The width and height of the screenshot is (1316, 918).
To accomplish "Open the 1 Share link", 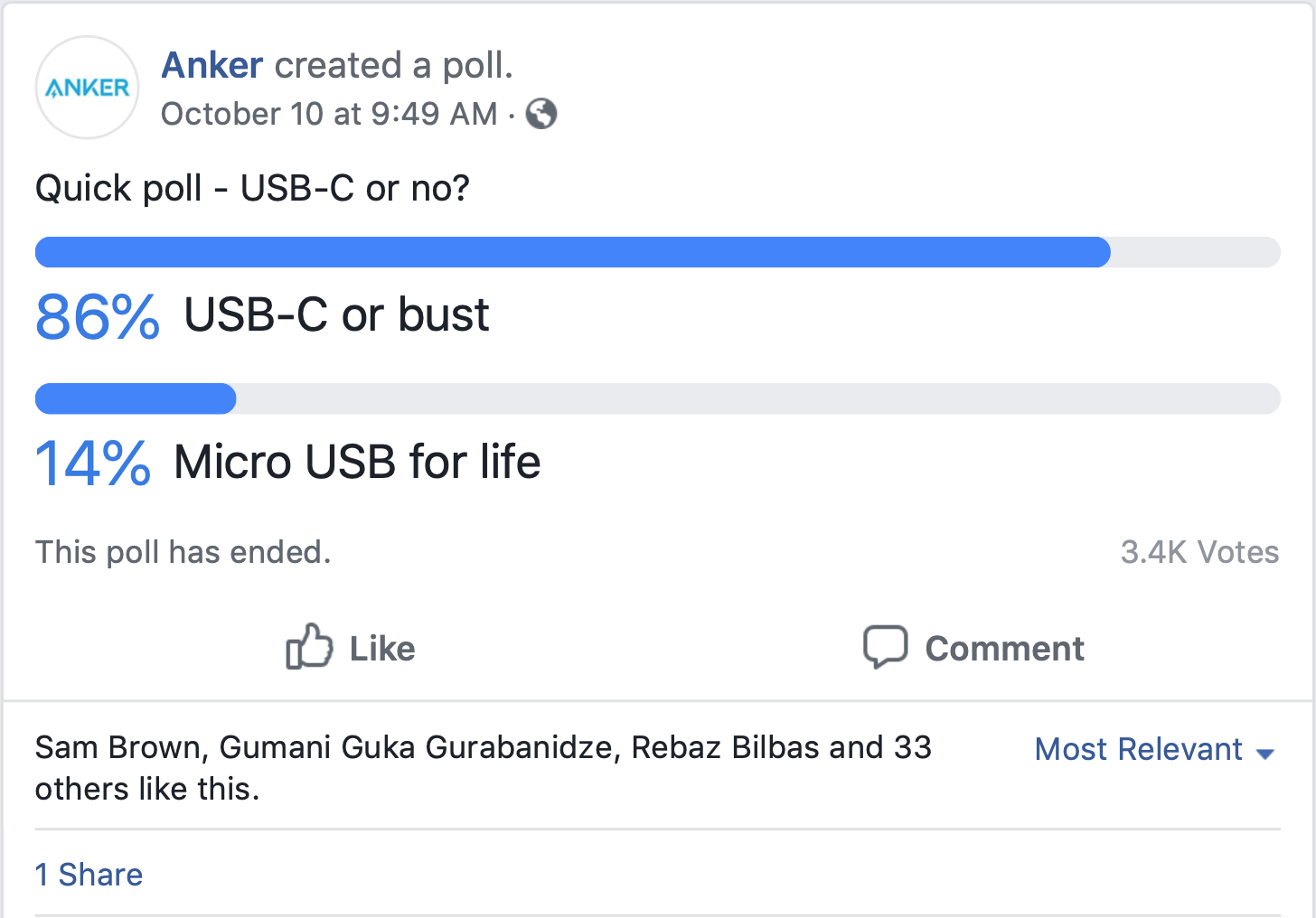I will [89, 875].
